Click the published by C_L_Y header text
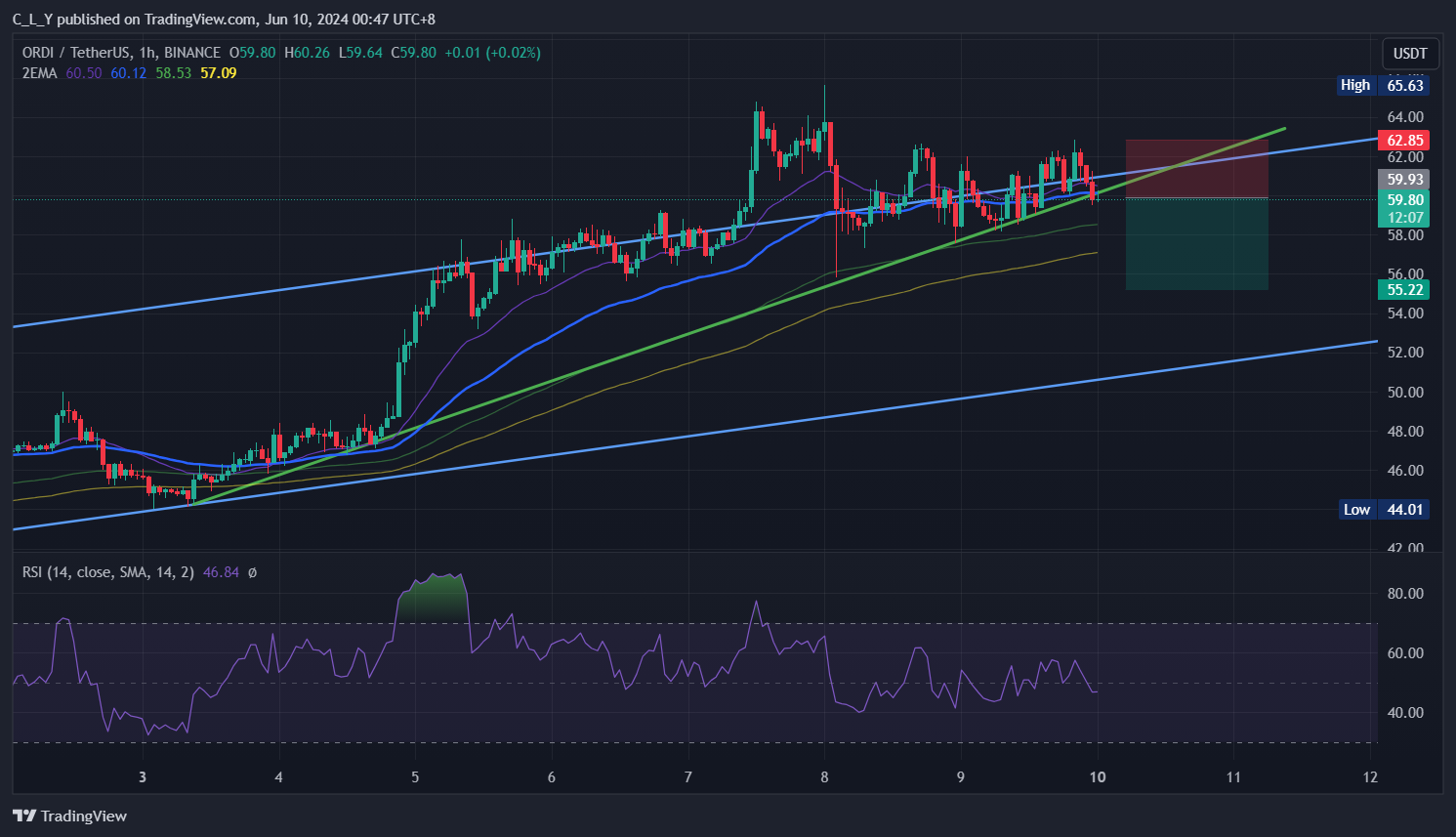The image size is (1456, 837). pyautogui.click(x=224, y=20)
